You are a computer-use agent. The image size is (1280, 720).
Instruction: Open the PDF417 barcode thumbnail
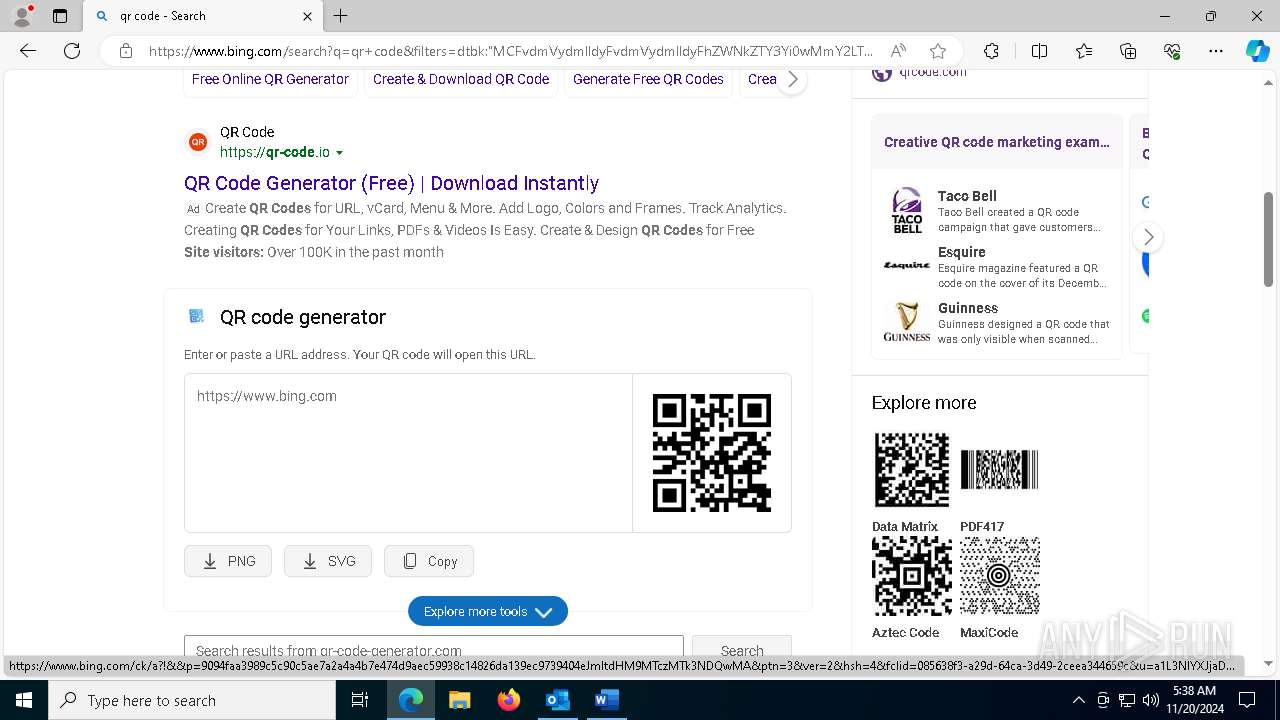1000,470
